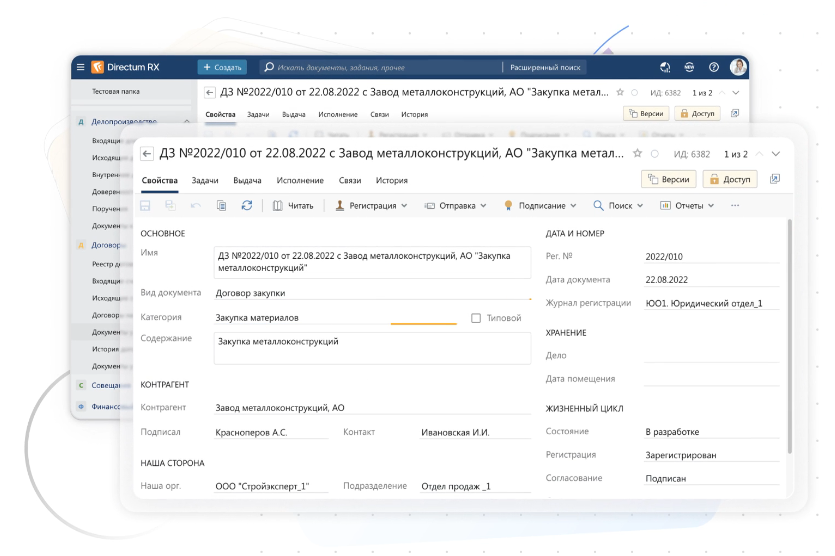The width and height of the screenshot is (835, 556).
Task: Open the user profile avatar
Action: [x=738, y=67]
